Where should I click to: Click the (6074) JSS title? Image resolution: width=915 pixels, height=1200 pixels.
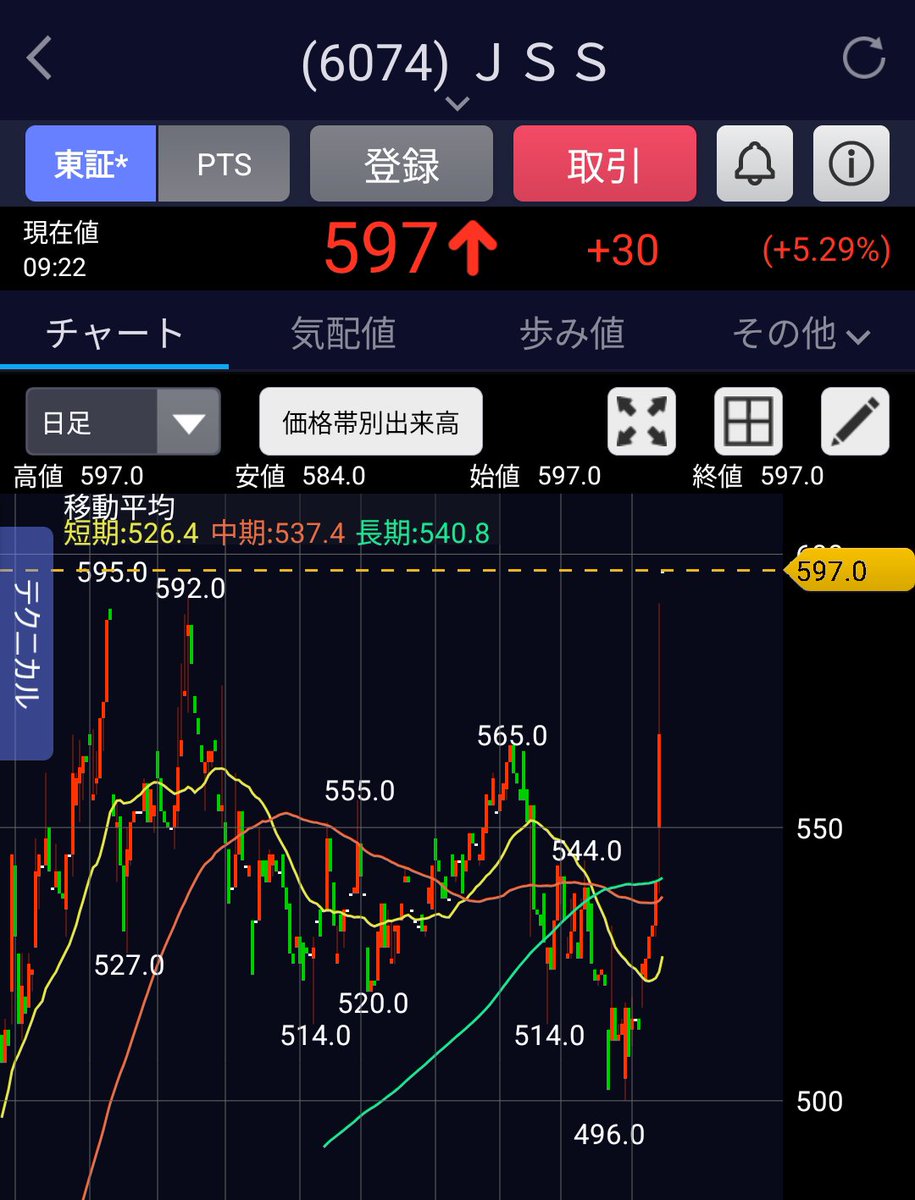(x=455, y=63)
